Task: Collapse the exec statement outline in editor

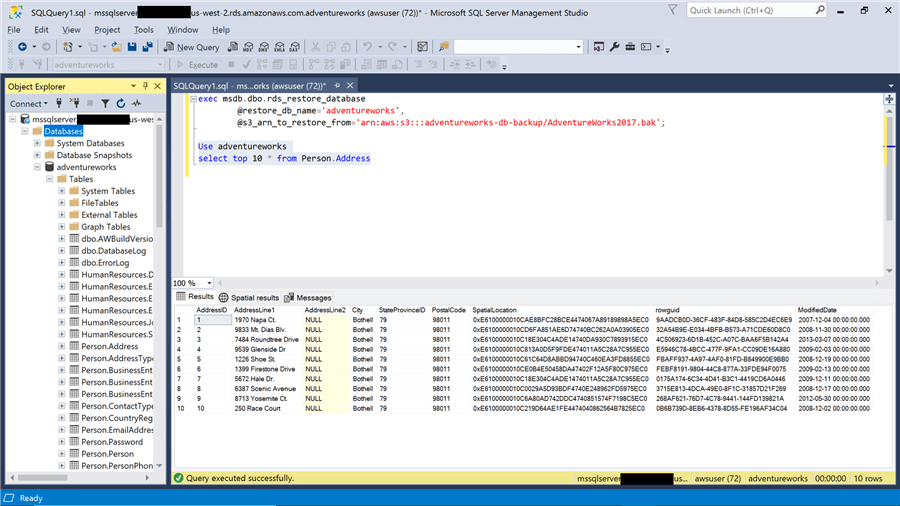Action: point(192,100)
